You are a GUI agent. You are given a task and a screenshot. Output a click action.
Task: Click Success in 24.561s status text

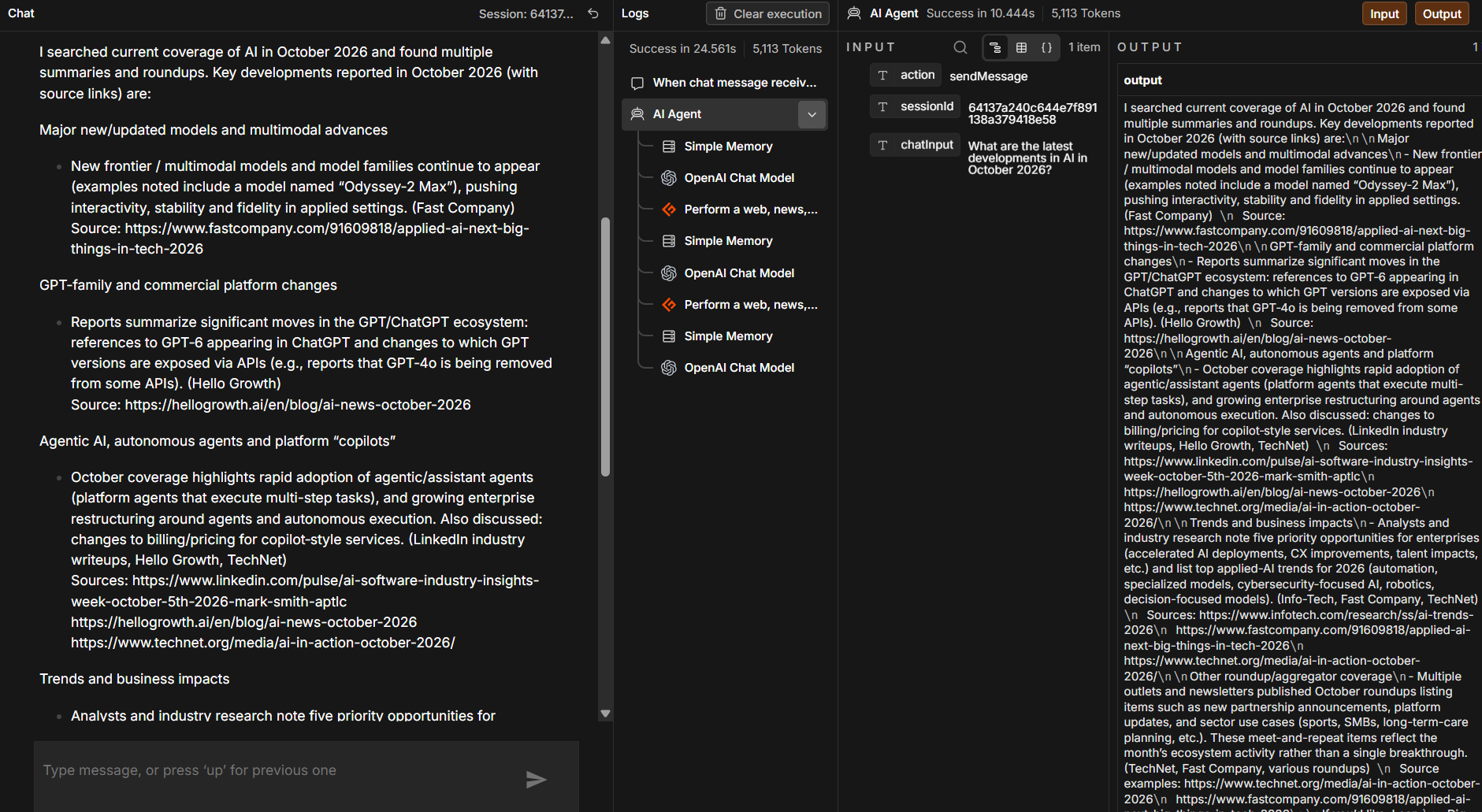[x=682, y=49]
